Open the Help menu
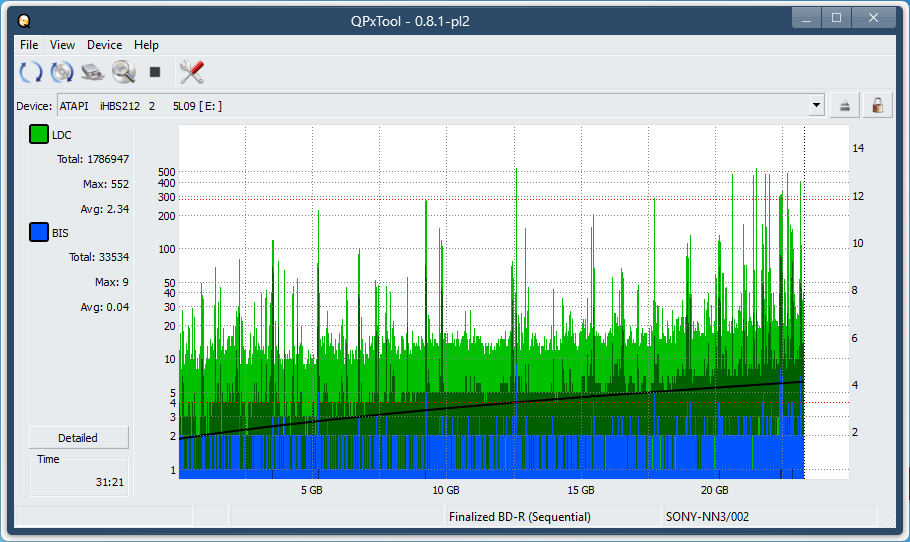 (146, 45)
